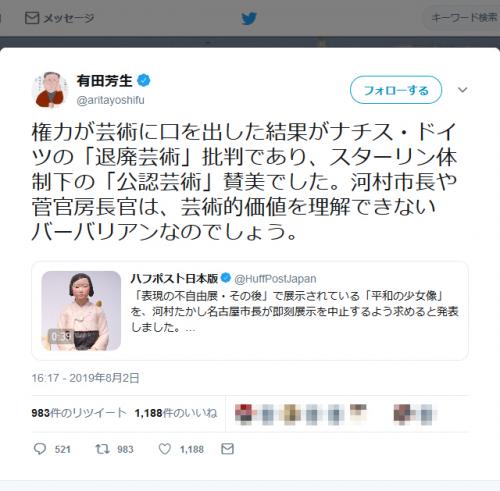Open メッセージ from the top bar
This screenshot has width=500, height=491.
[60, 18]
